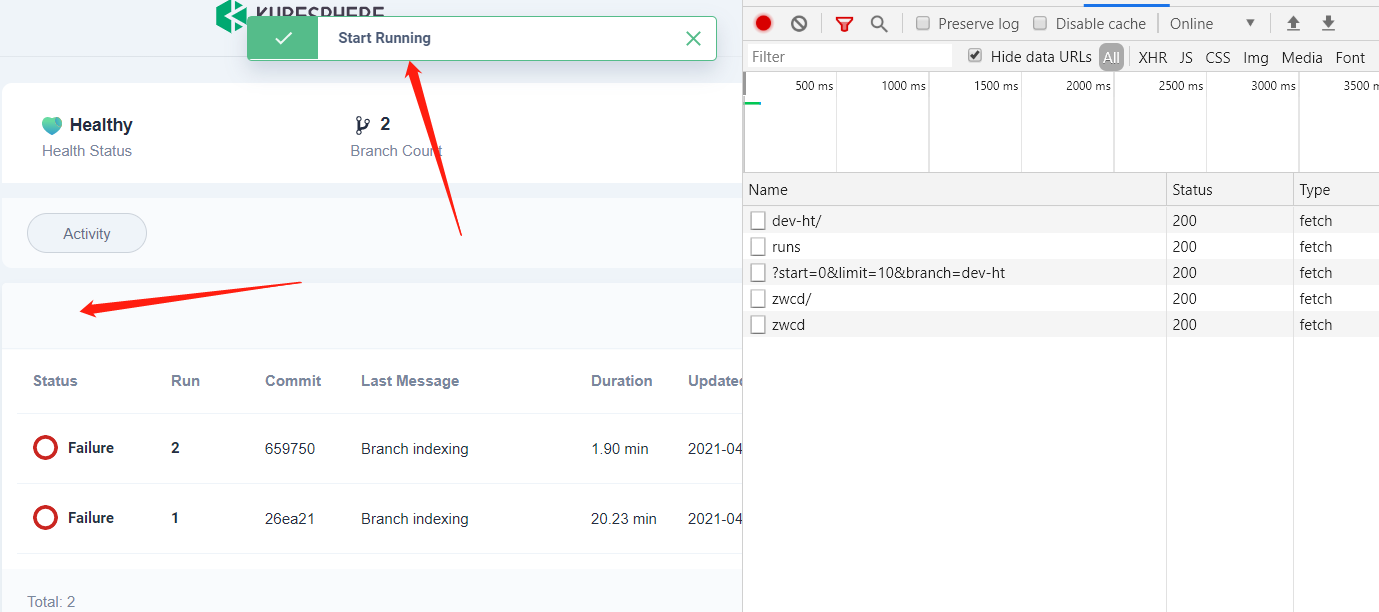Filter requests by Font
The width and height of the screenshot is (1379, 612).
point(1350,57)
